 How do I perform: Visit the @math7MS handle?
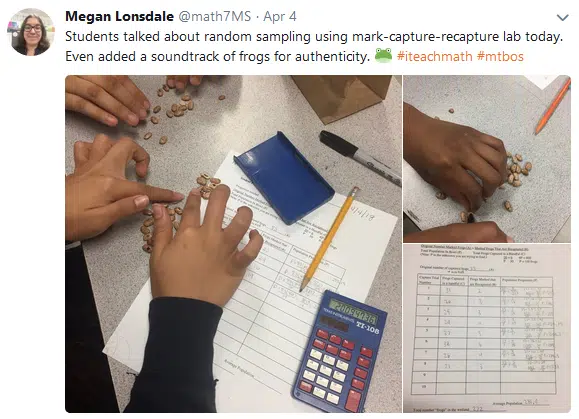click(215, 17)
